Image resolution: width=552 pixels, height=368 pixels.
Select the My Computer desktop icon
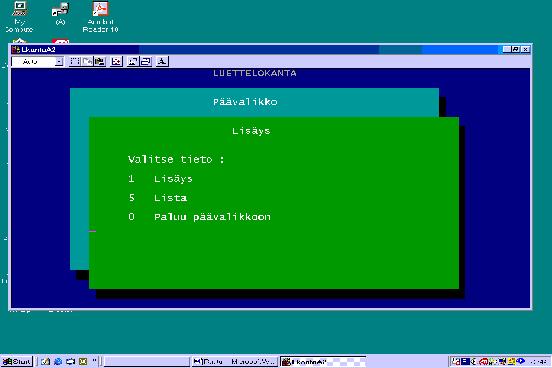coord(19,17)
